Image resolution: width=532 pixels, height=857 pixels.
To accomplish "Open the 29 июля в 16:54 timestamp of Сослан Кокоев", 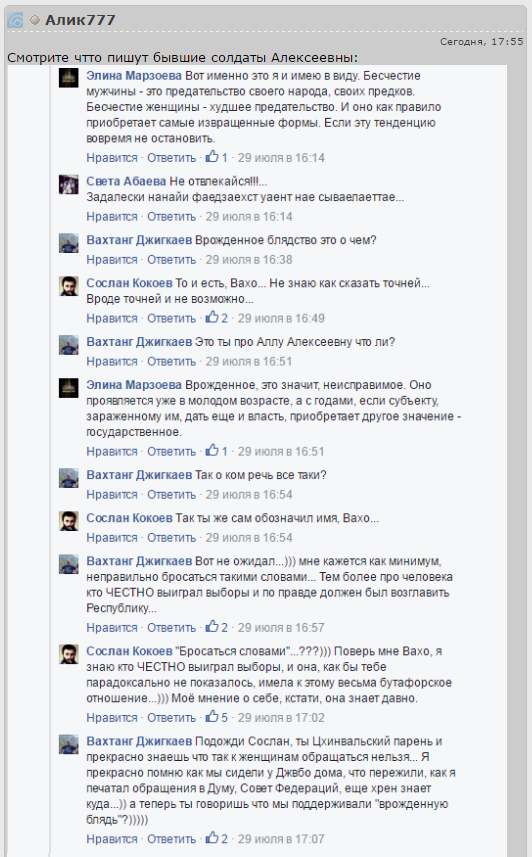I will pos(249,538).
